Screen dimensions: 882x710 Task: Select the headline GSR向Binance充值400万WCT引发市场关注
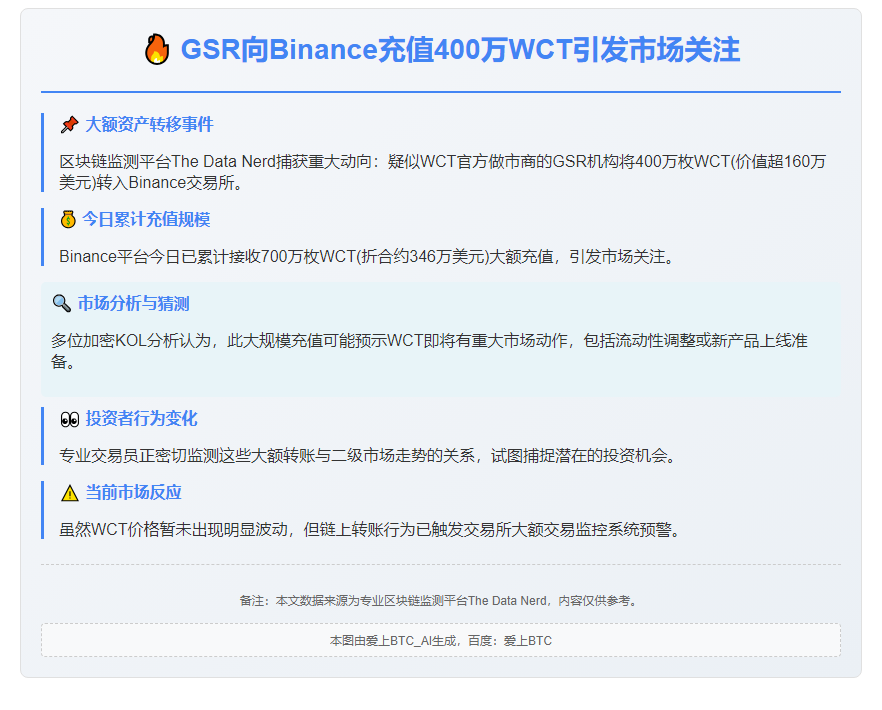point(460,50)
